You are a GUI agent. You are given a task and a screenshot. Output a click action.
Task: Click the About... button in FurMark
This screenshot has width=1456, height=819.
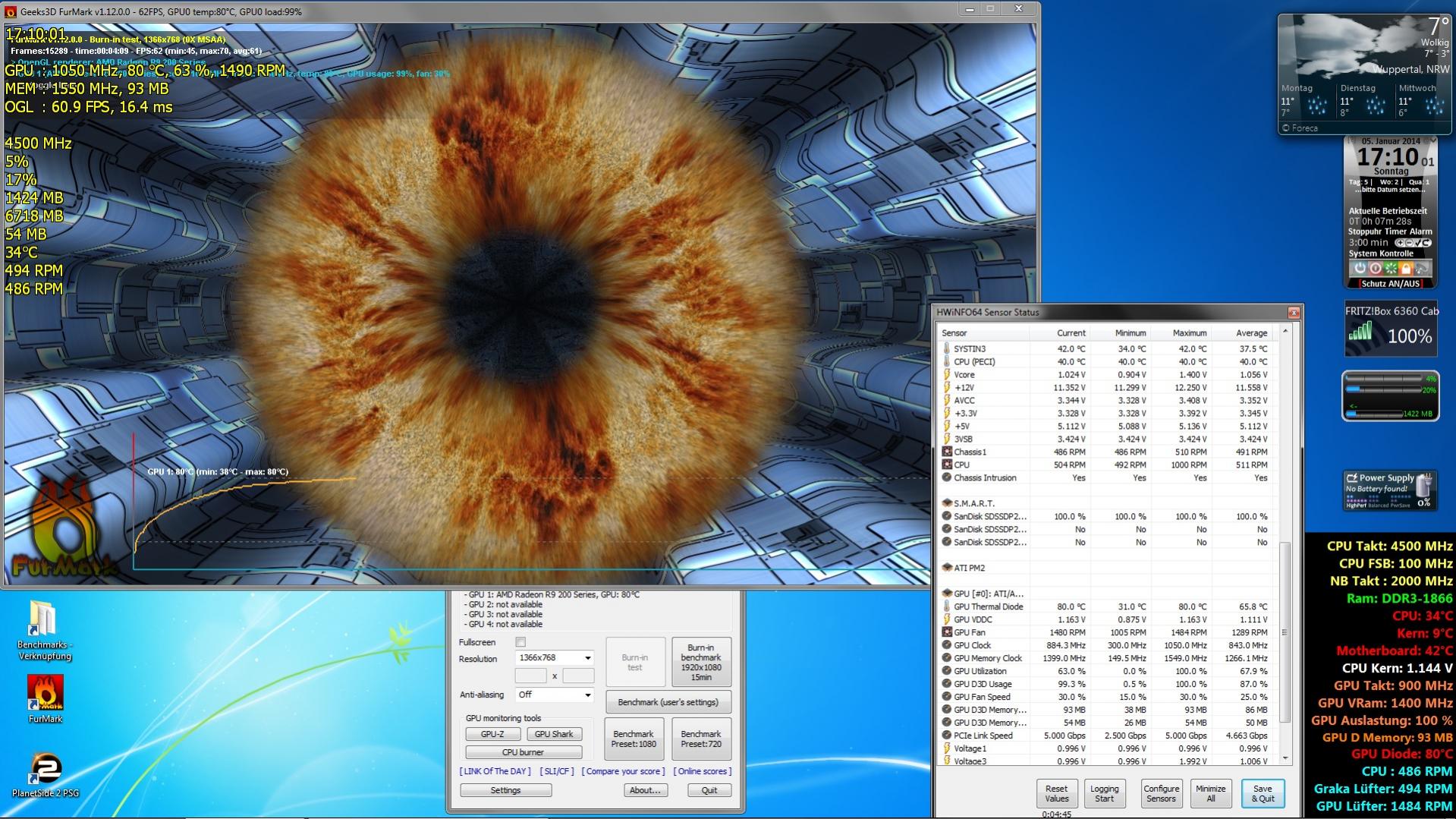tap(646, 790)
